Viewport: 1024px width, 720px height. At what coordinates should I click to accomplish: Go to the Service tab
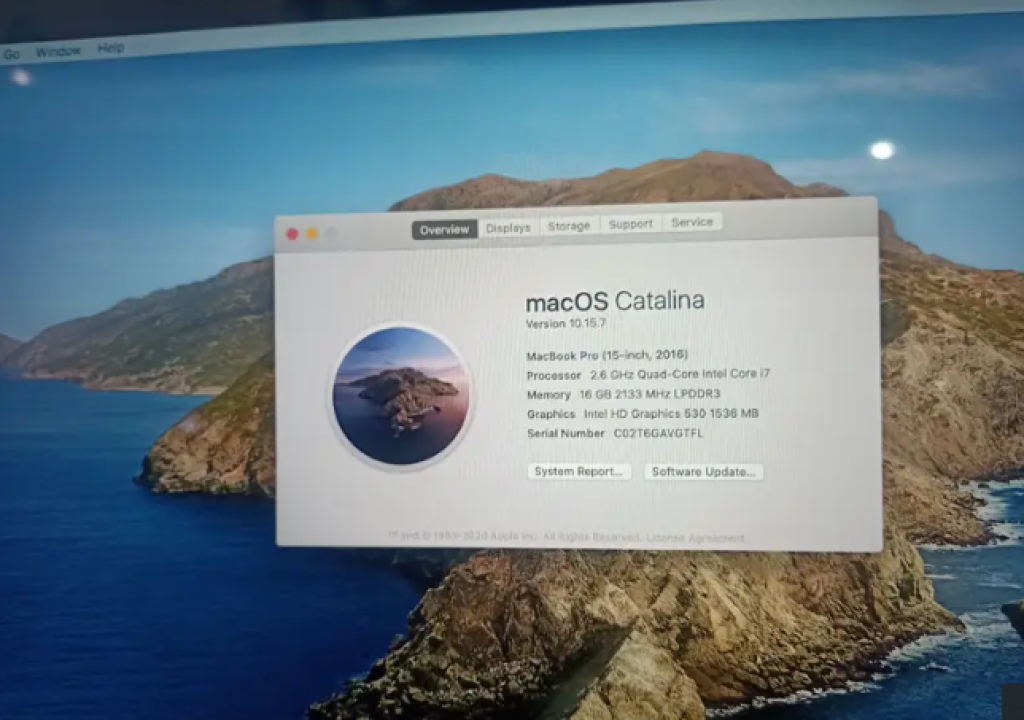[x=692, y=222]
